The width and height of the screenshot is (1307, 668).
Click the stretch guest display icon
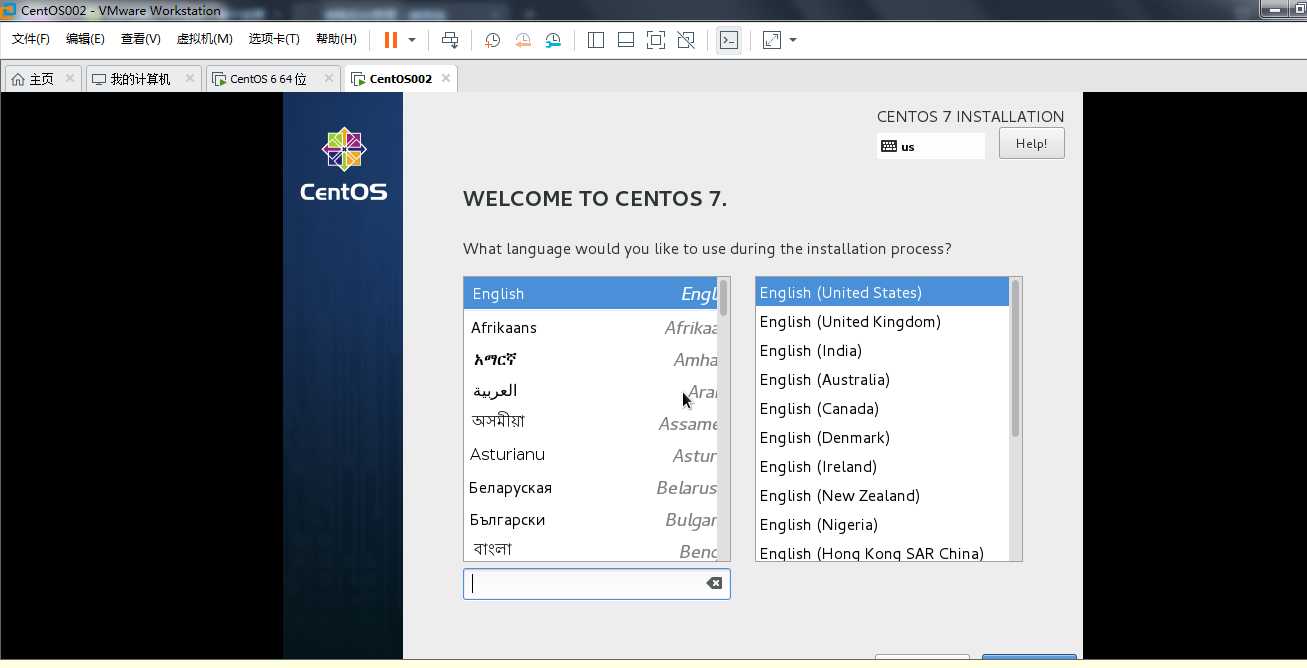772,40
